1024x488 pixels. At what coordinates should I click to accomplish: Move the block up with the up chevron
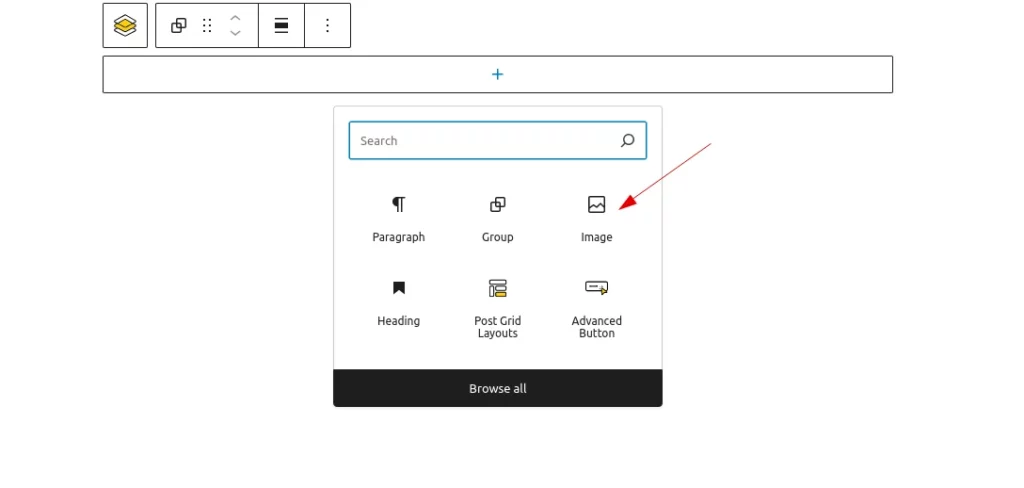coord(235,18)
